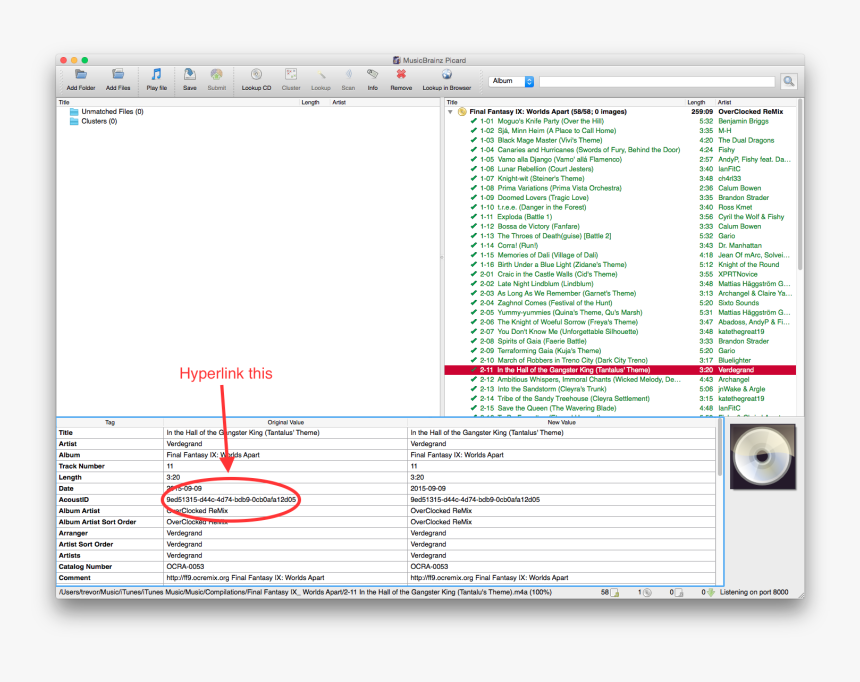
Task: Click the Lookup CD icon
Action: click(256, 75)
